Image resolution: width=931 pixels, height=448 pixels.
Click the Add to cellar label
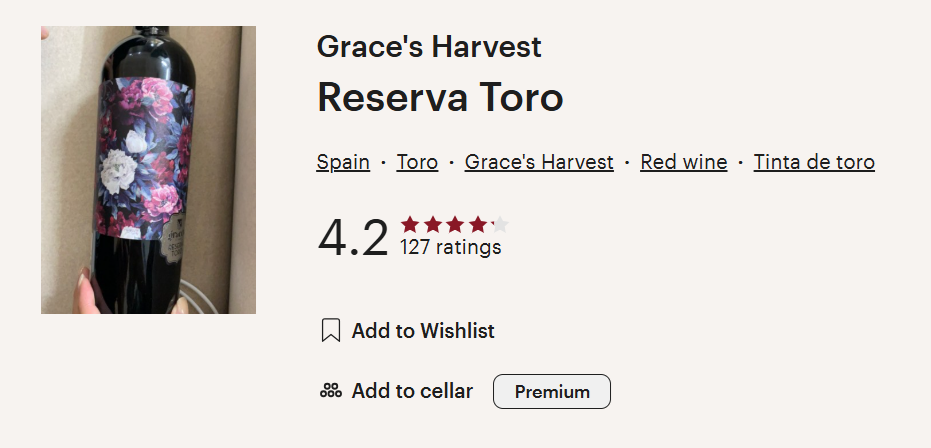[412, 391]
